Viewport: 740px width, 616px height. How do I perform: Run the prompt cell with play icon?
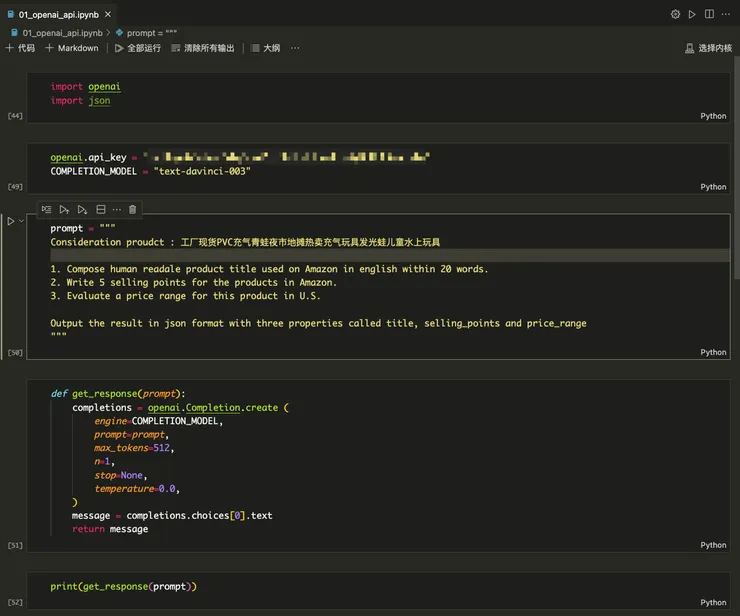11,221
